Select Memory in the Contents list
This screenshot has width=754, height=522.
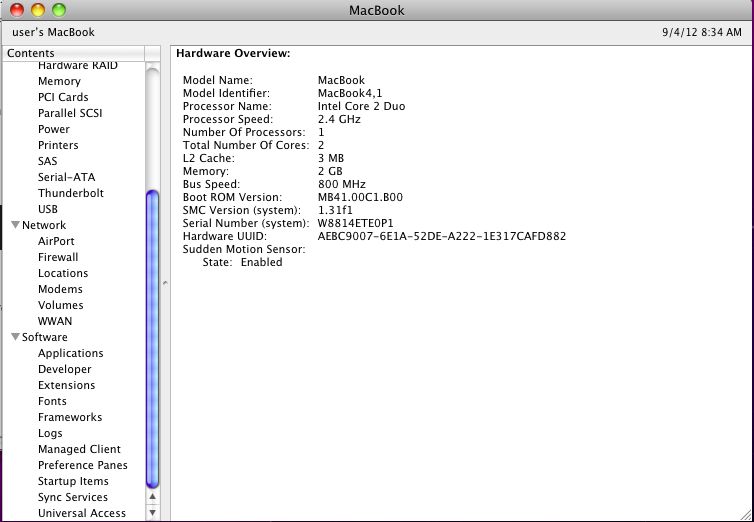coord(59,81)
